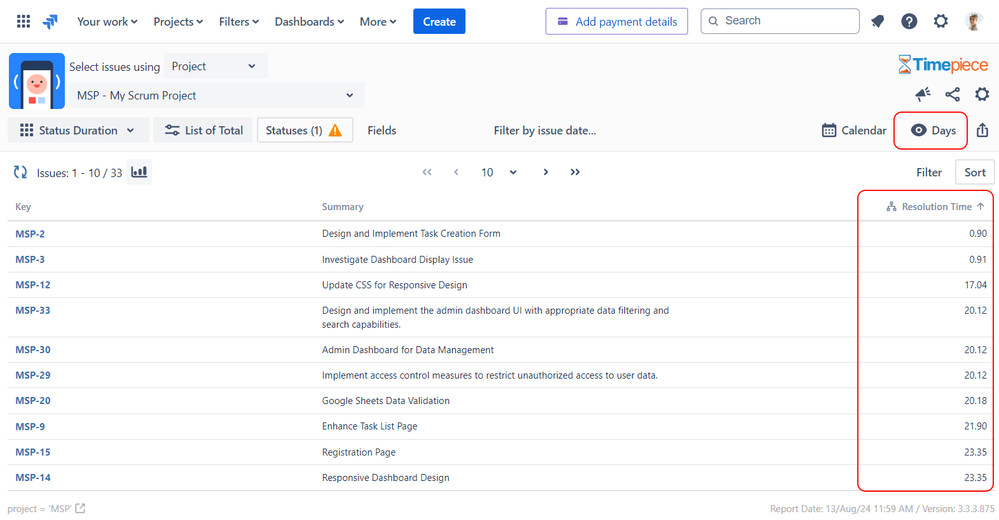Open the MSP - My Scrum Project dropdown
999x520 pixels.
217,96
